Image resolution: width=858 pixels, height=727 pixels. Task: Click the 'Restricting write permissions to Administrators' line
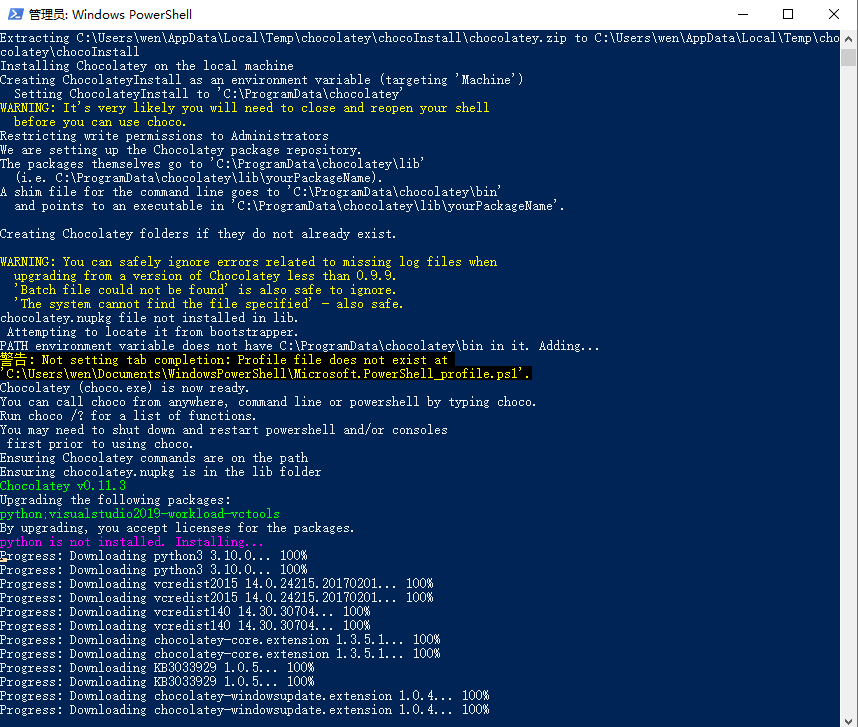tap(164, 136)
